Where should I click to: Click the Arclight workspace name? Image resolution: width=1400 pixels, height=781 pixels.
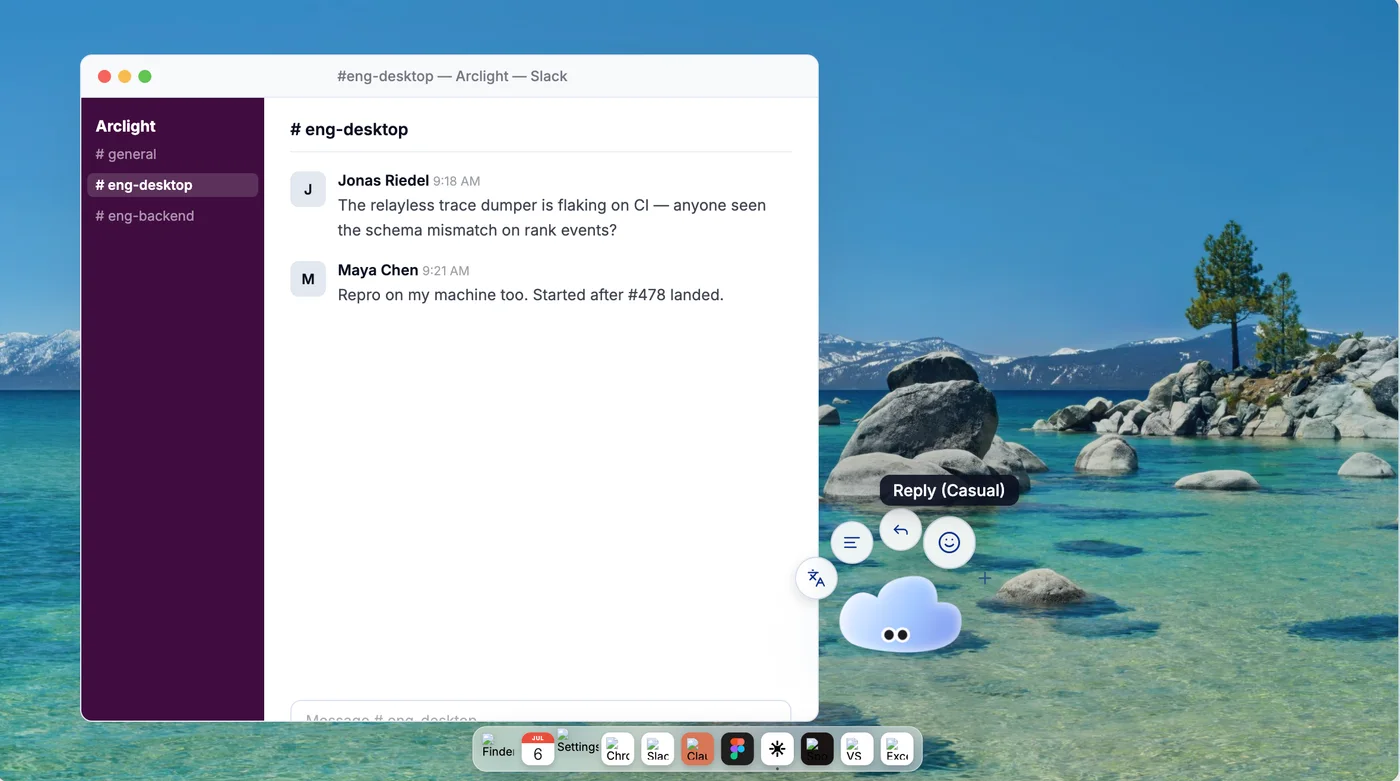[126, 126]
